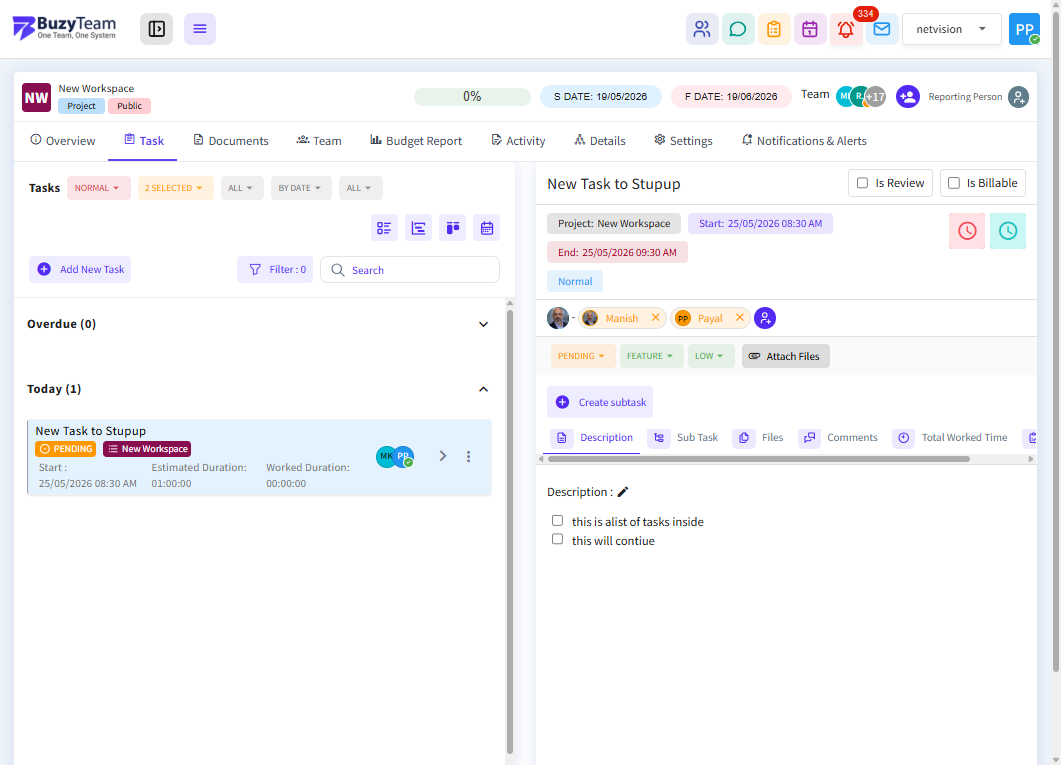Open the hamburger menu button
Image resolution: width=1061 pixels, height=765 pixels.
pyautogui.click(x=200, y=29)
